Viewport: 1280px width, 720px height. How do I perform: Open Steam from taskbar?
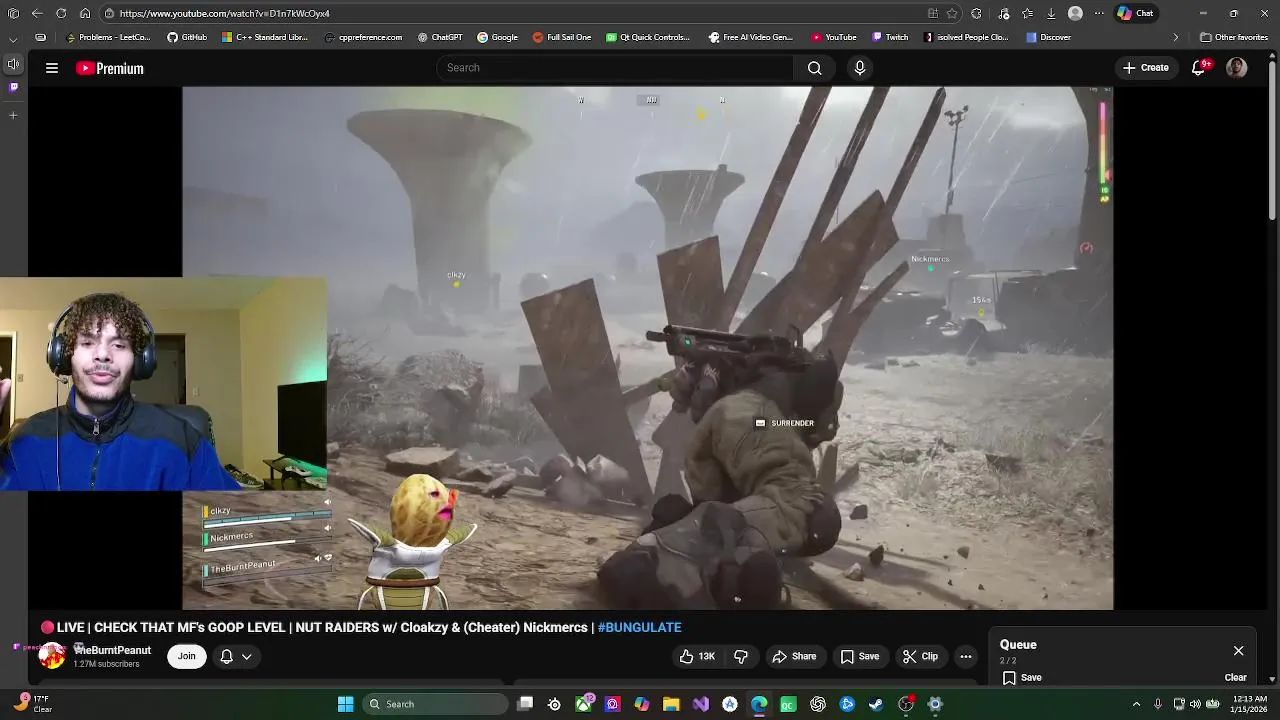(876, 704)
